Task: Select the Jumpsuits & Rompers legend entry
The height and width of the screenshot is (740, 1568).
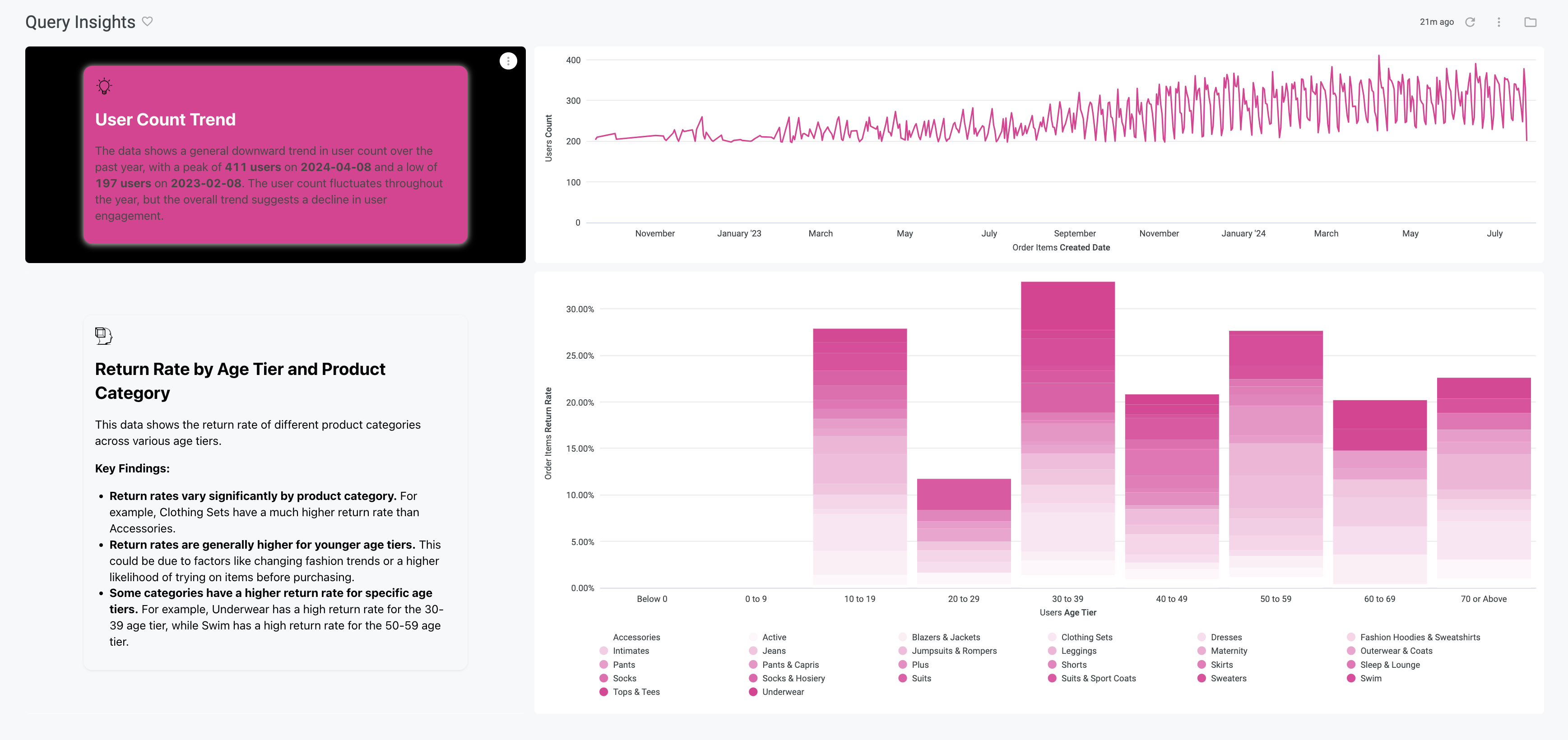Action: (x=954, y=651)
